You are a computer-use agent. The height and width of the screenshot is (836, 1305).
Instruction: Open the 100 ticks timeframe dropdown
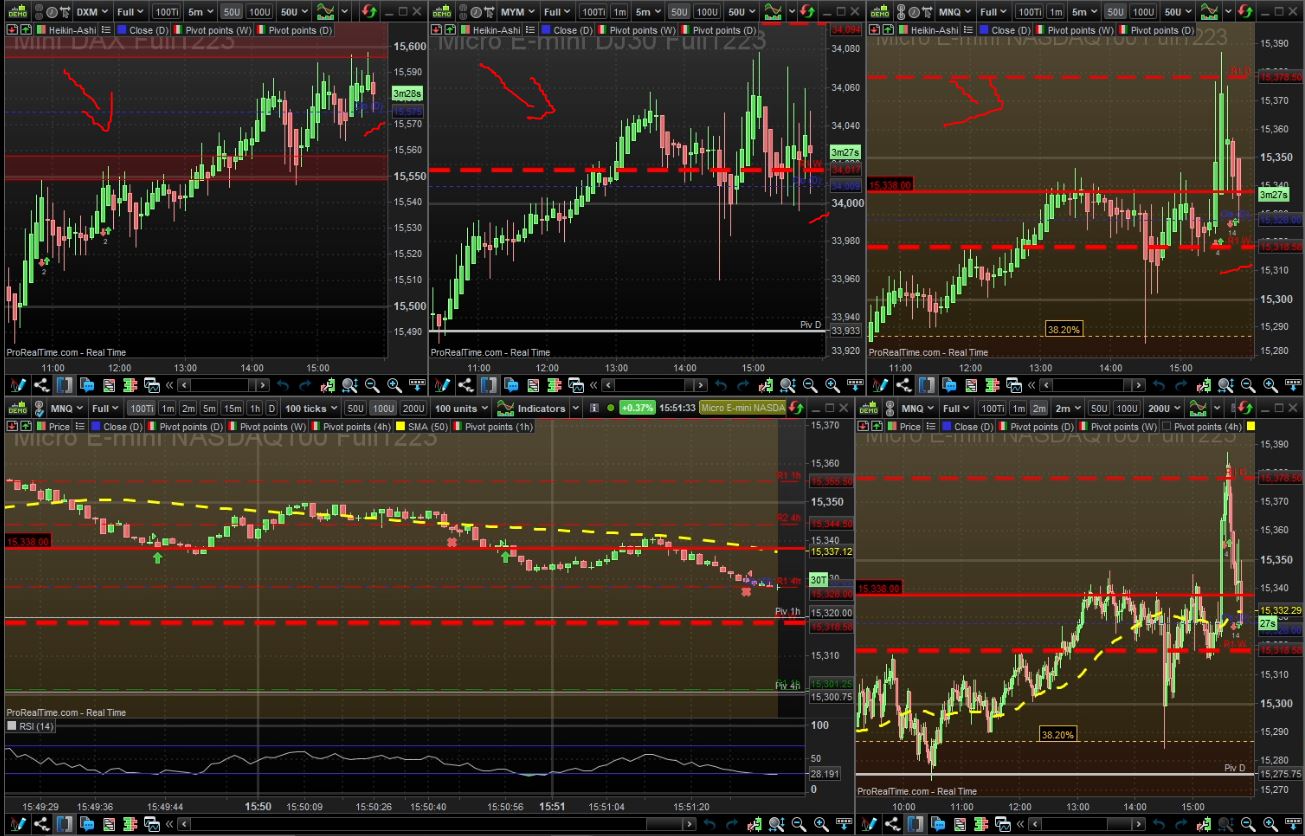(310, 408)
